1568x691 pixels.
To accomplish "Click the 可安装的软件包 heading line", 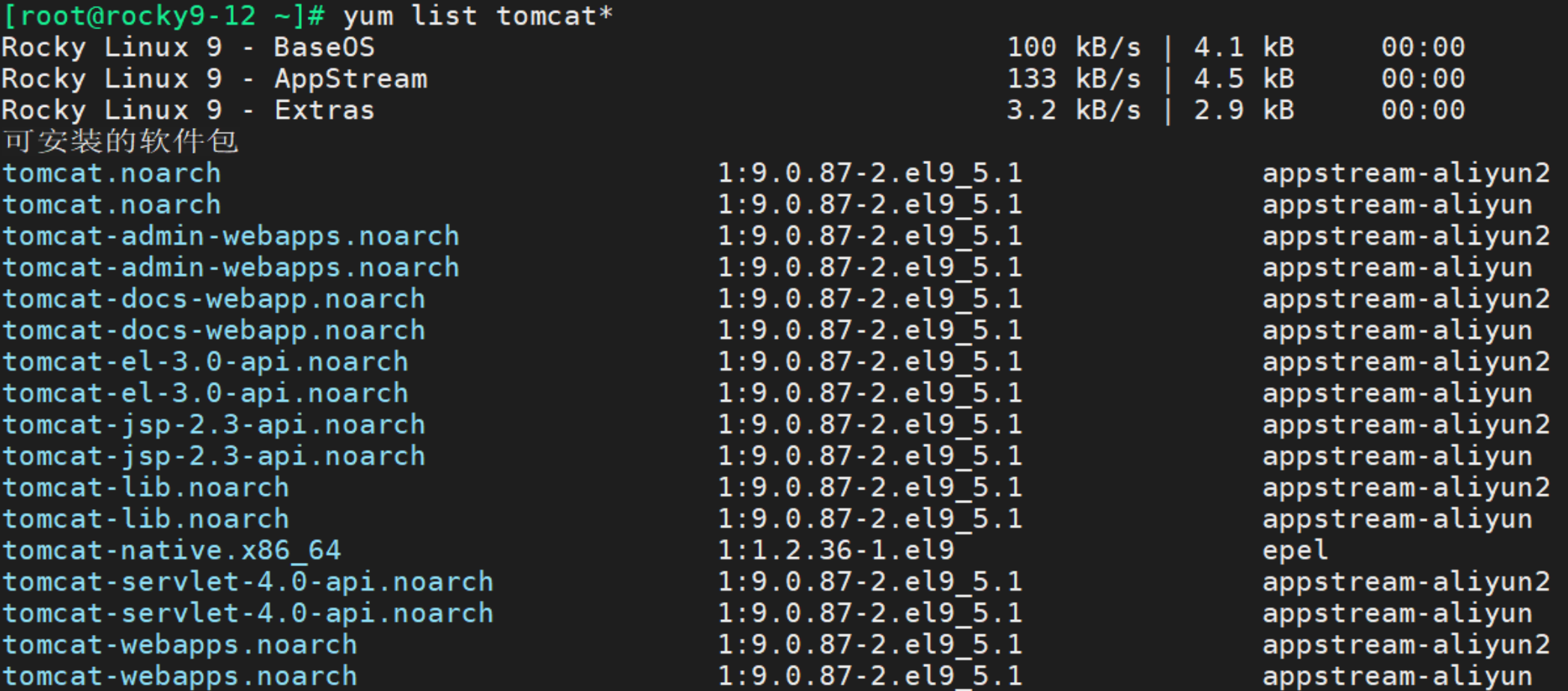I will tap(121, 141).
